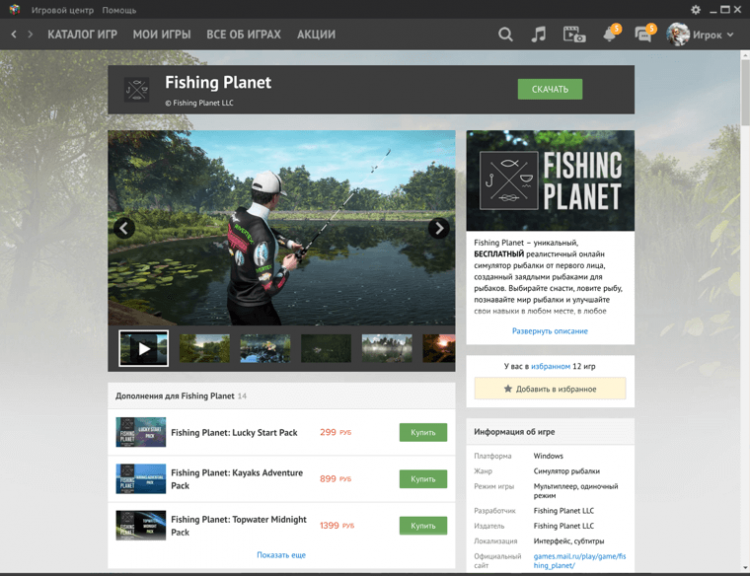
Task: Open the video recording icon
Action: pos(574,34)
